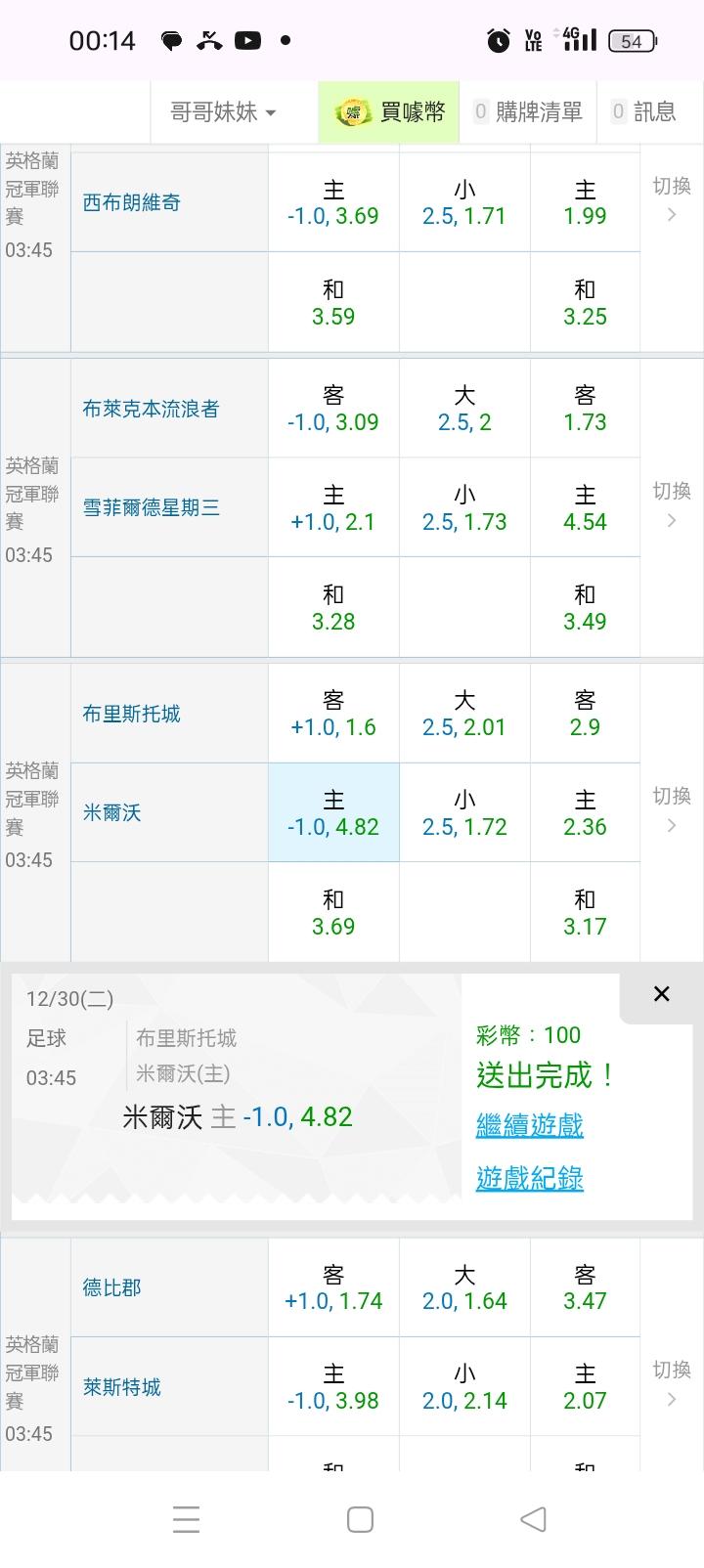Expand 切換 for the 布萊克本流浪者 match
The height and width of the screenshot is (1568, 704).
click(x=672, y=505)
